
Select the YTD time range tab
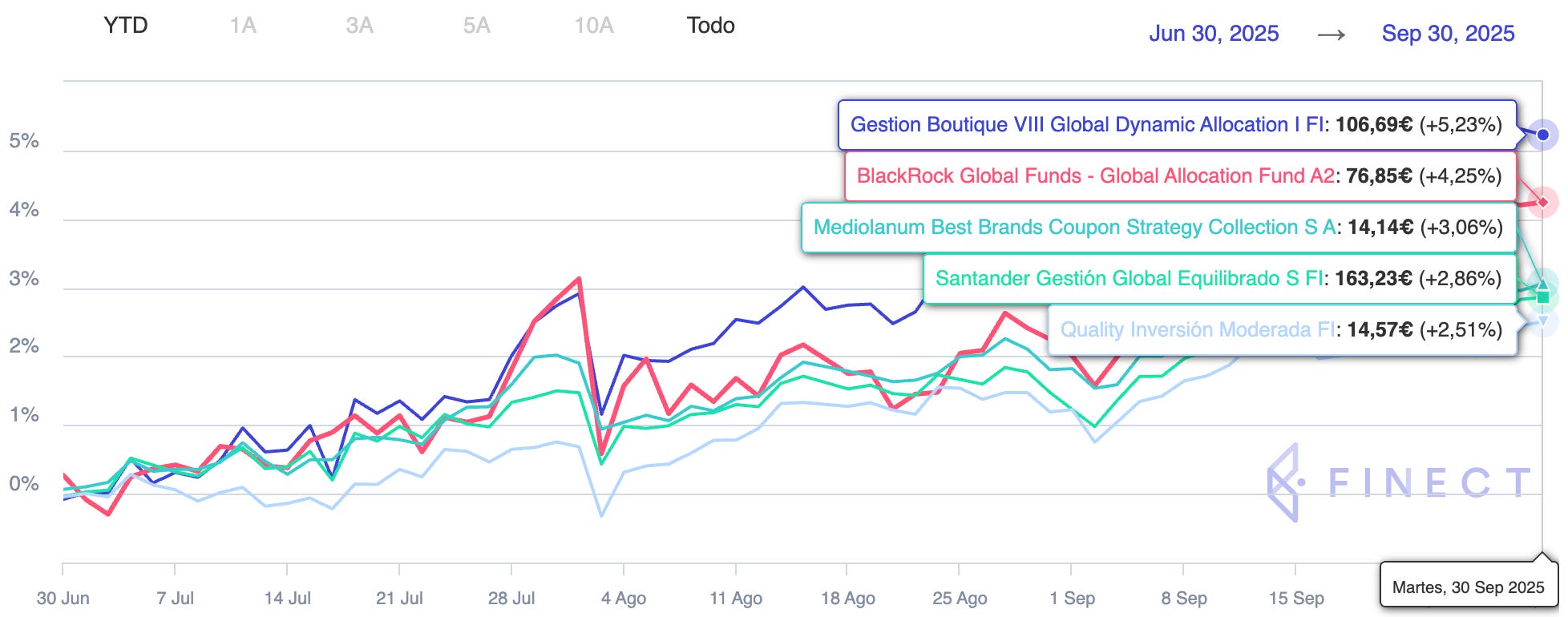click(x=126, y=26)
